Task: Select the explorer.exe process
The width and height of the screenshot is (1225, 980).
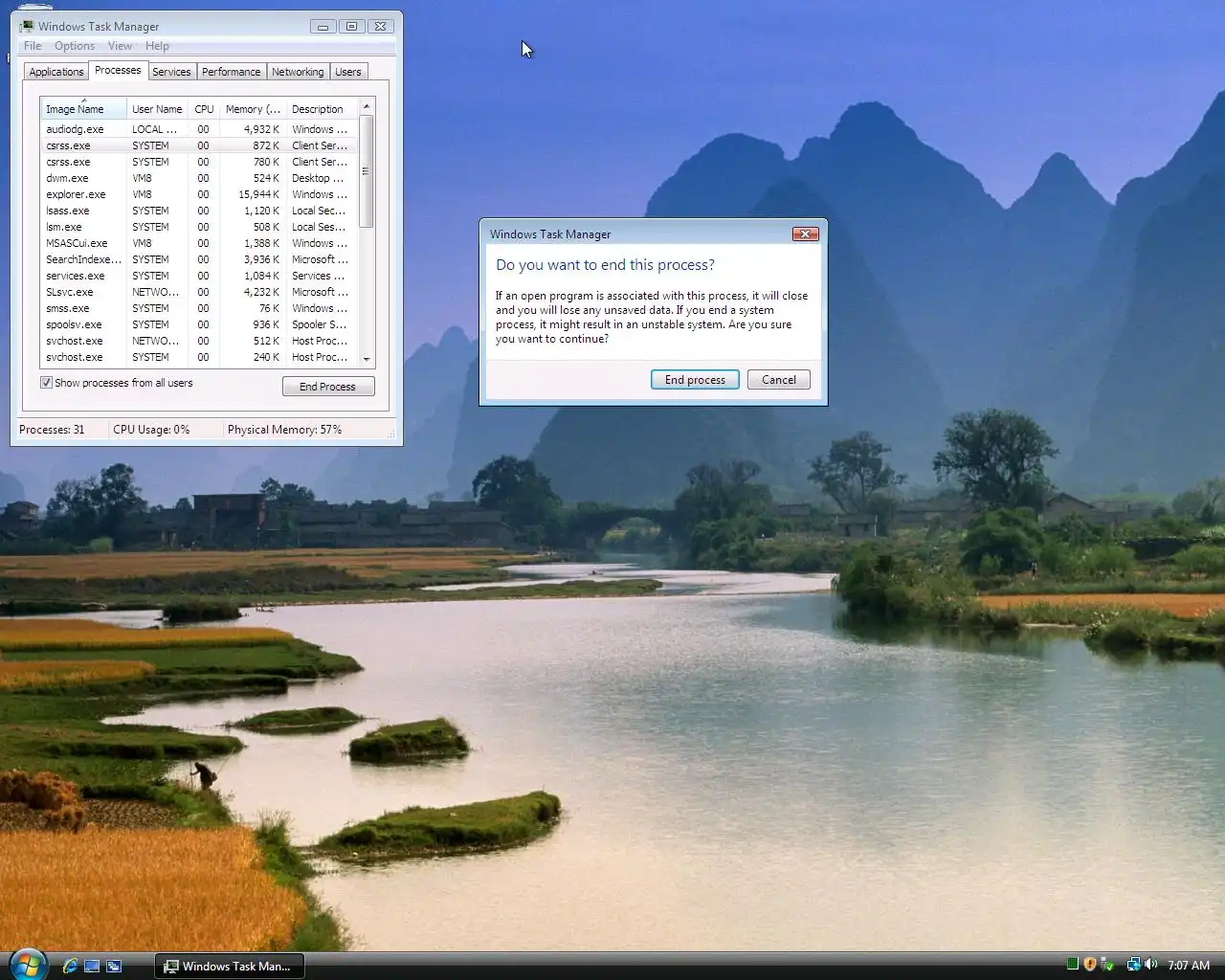Action: [199, 194]
